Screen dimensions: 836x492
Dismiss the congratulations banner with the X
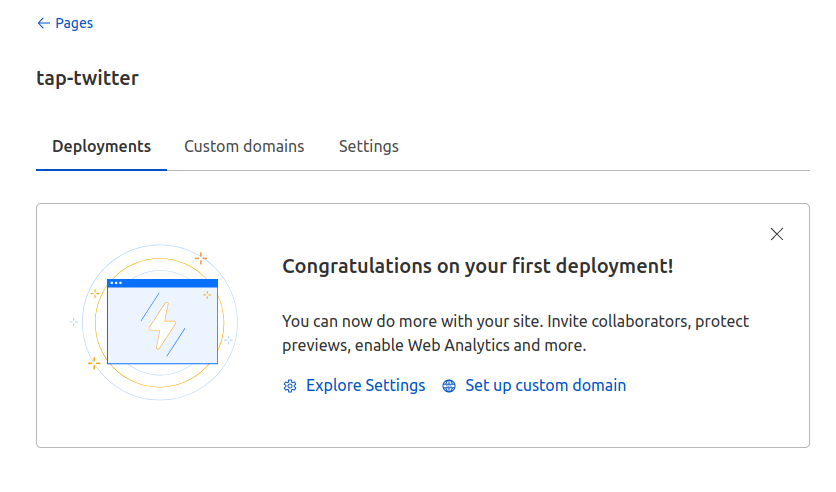[777, 234]
